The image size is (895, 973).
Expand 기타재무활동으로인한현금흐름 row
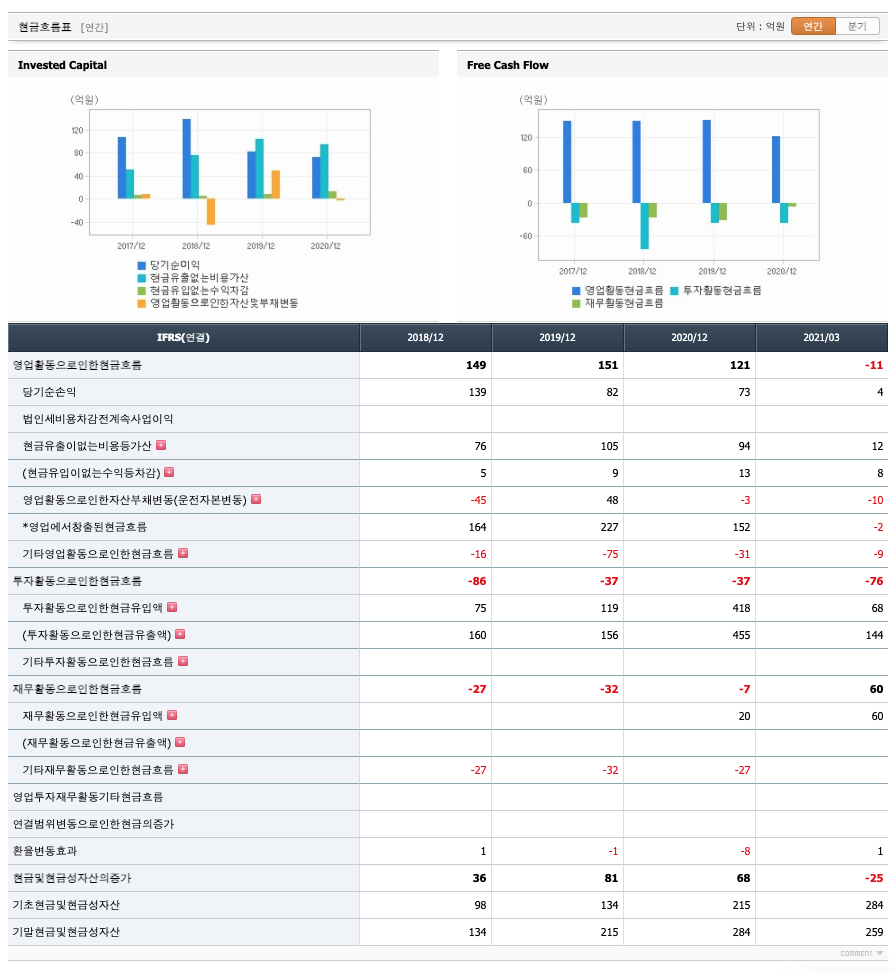183,769
